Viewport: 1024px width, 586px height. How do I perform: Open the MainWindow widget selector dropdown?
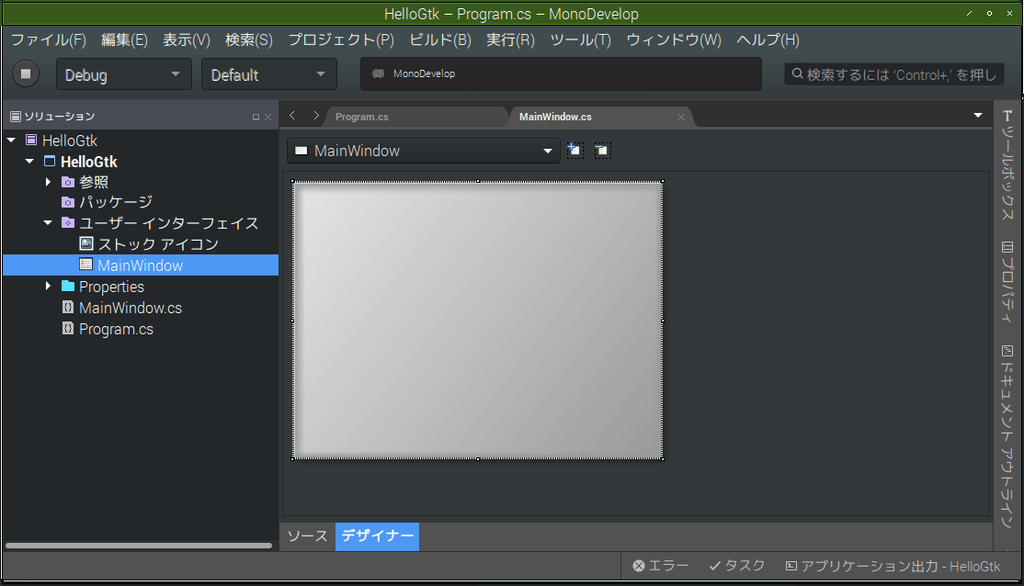pos(423,151)
